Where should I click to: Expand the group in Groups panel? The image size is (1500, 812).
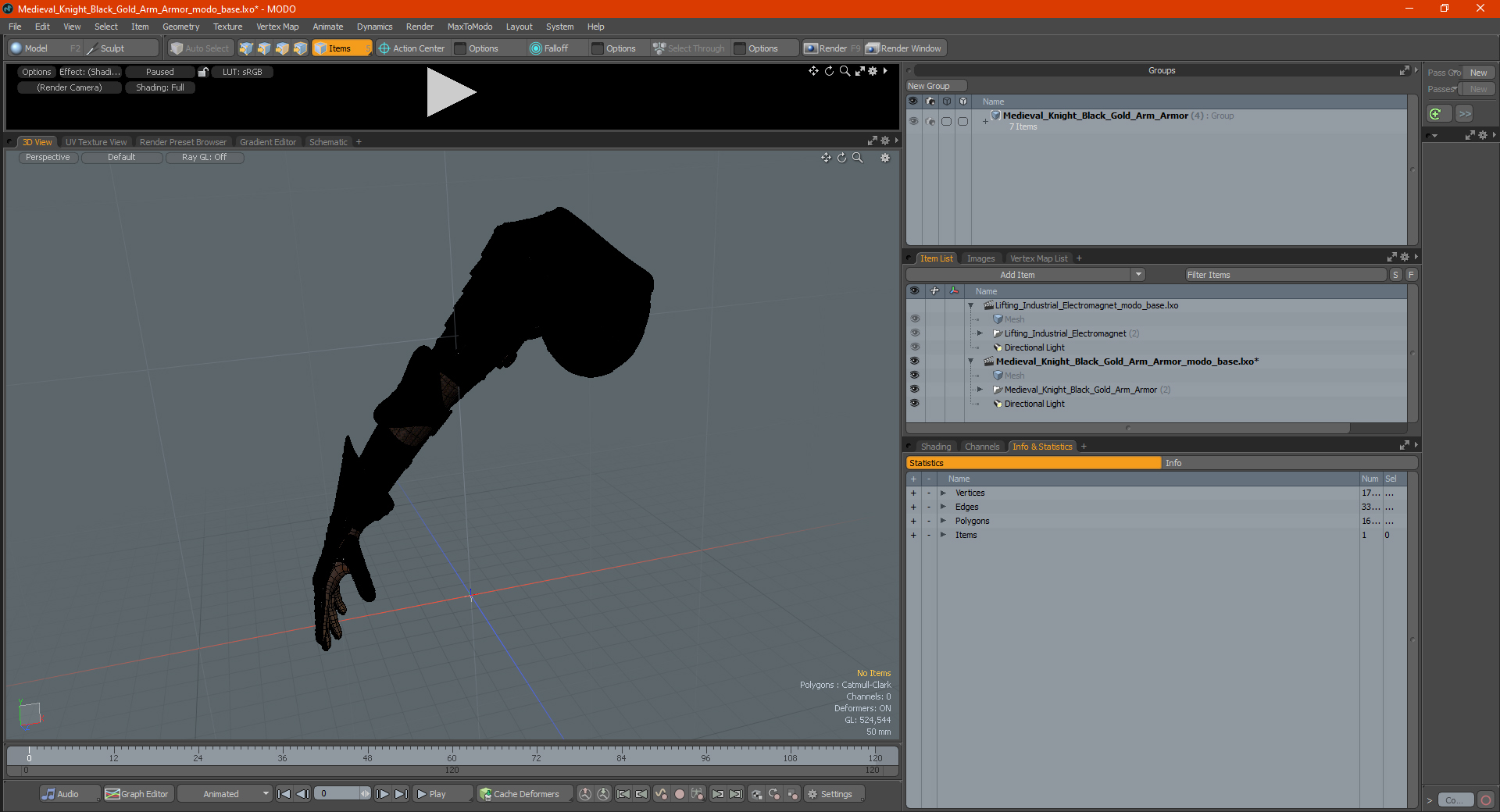point(985,121)
